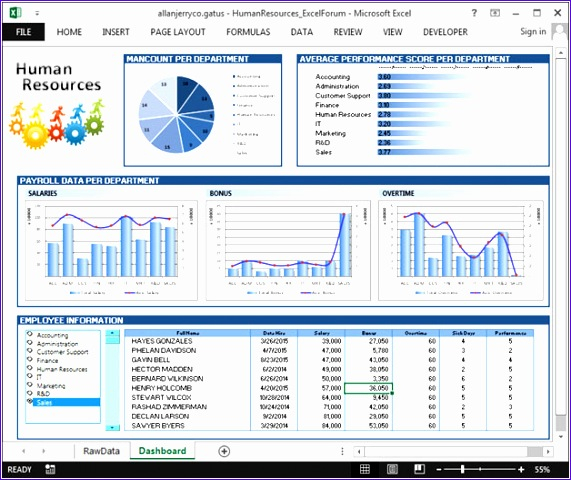This screenshot has width=571, height=480.
Task: Click the macro recording icon in status bar
Action: 50,469
